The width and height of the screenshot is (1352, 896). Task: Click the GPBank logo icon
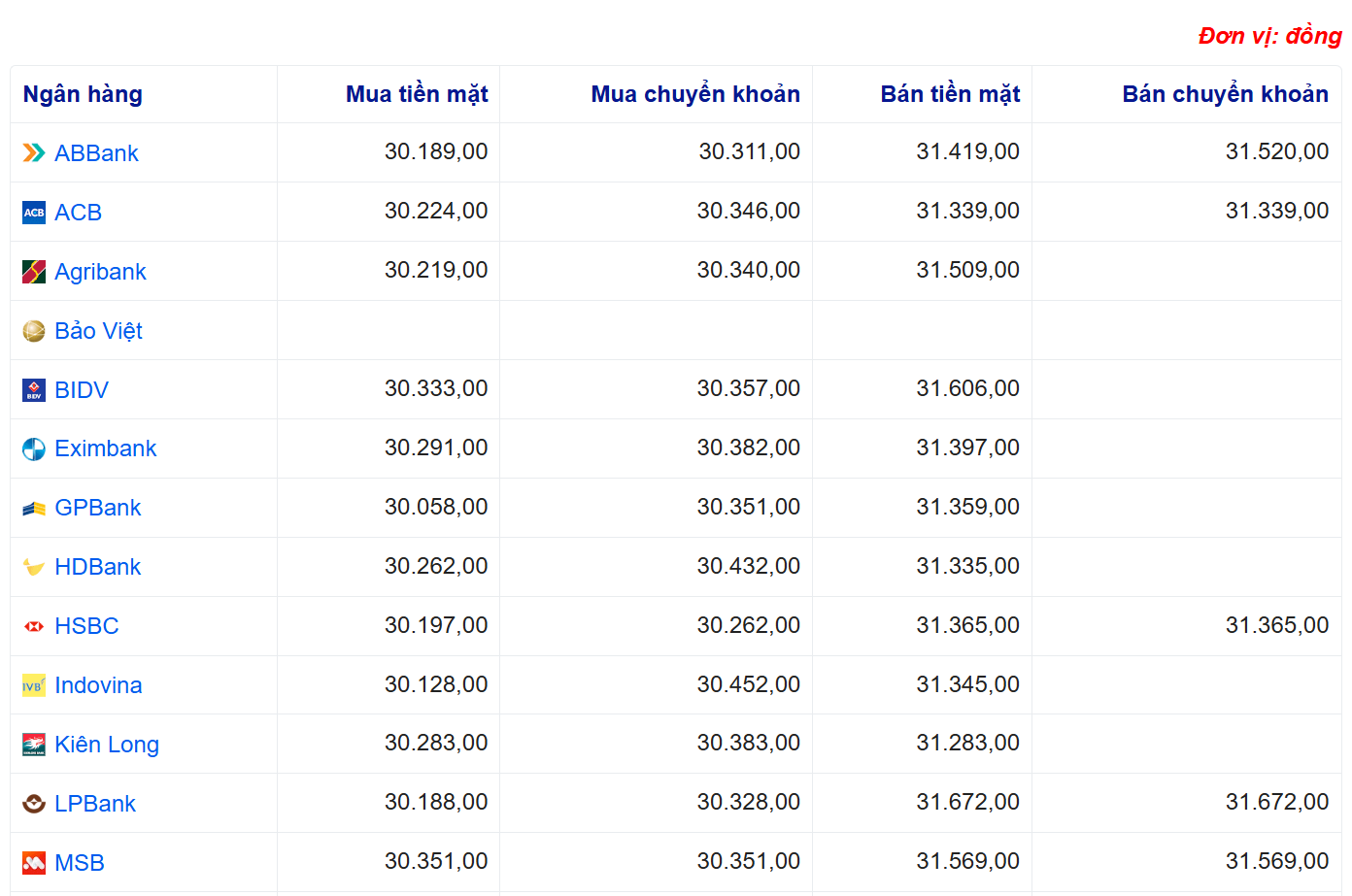pos(34,508)
